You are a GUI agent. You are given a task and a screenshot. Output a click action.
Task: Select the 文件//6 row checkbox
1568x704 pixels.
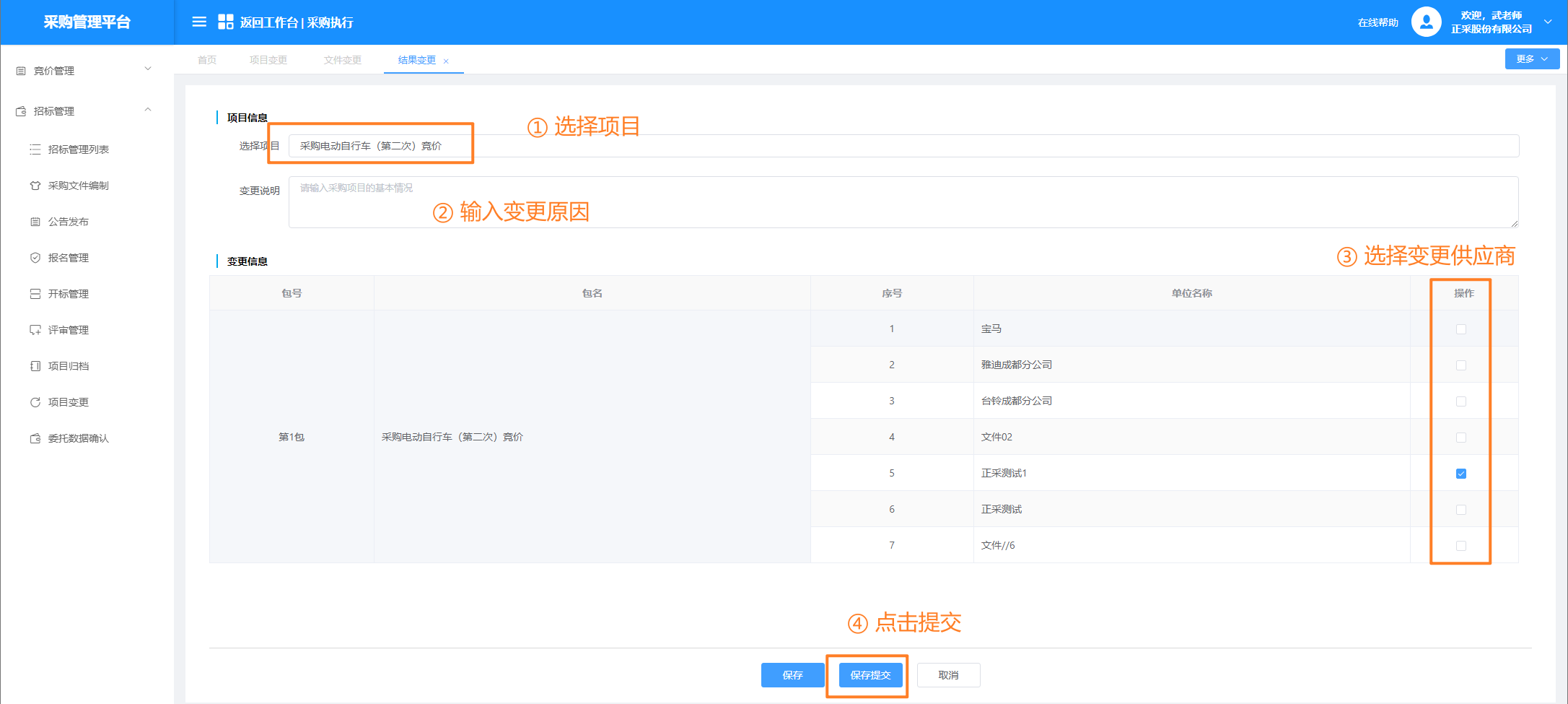pyautogui.click(x=1460, y=546)
